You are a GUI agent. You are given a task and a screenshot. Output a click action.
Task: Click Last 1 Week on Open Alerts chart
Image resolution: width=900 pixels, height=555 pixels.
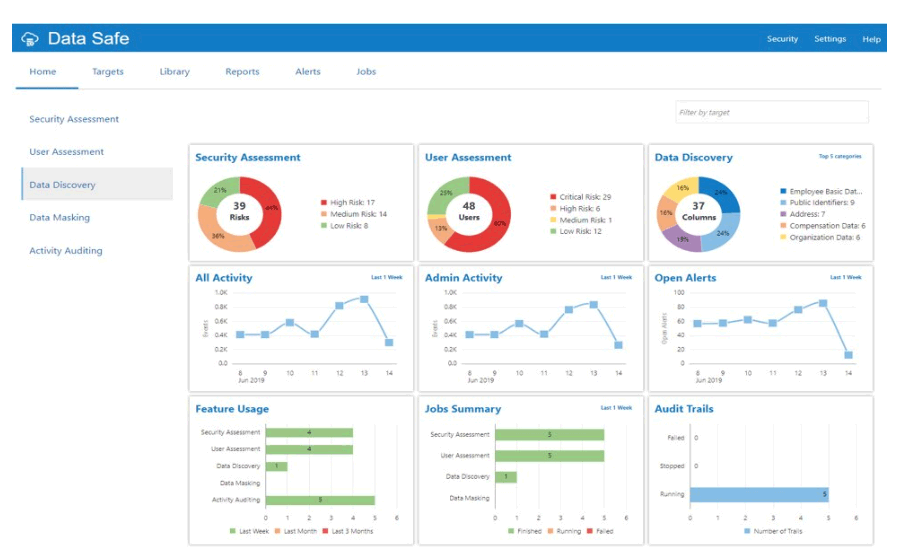[x=846, y=277]
